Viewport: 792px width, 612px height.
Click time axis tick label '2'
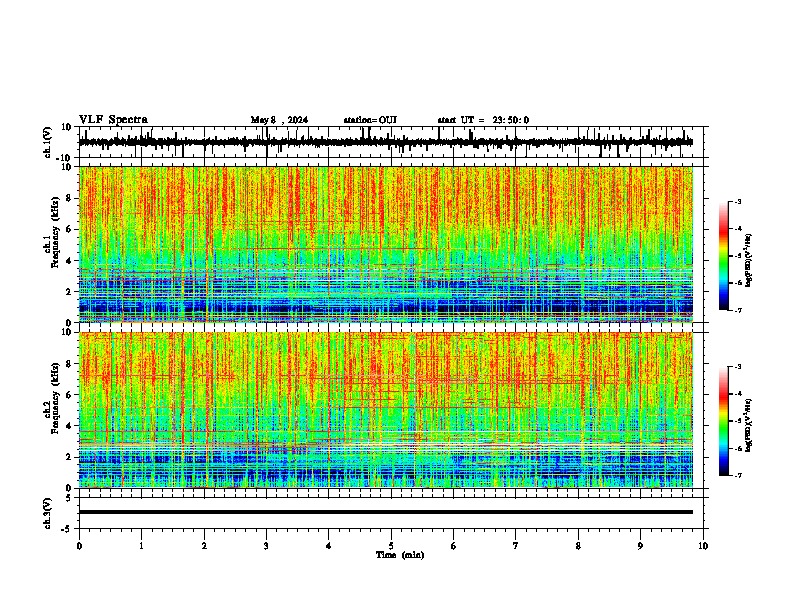tap(204, 546)
